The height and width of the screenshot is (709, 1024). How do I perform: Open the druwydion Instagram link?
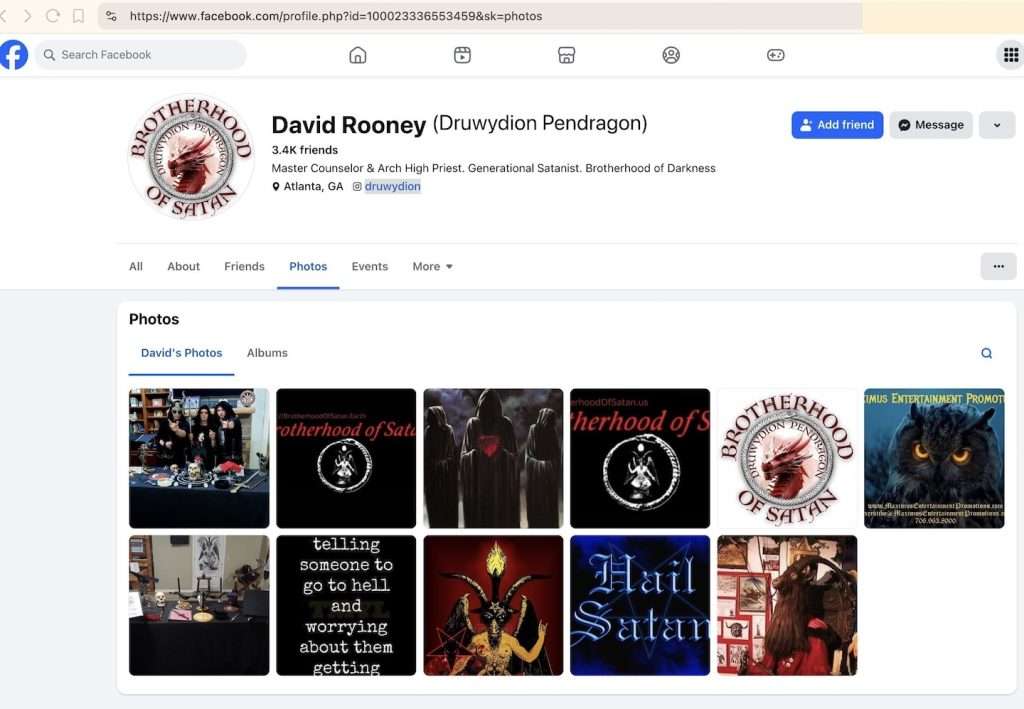392,186
